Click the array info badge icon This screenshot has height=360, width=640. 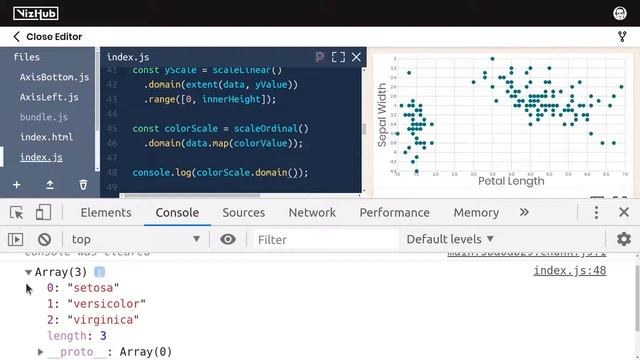pyautogui.click(x=99, y=272)
